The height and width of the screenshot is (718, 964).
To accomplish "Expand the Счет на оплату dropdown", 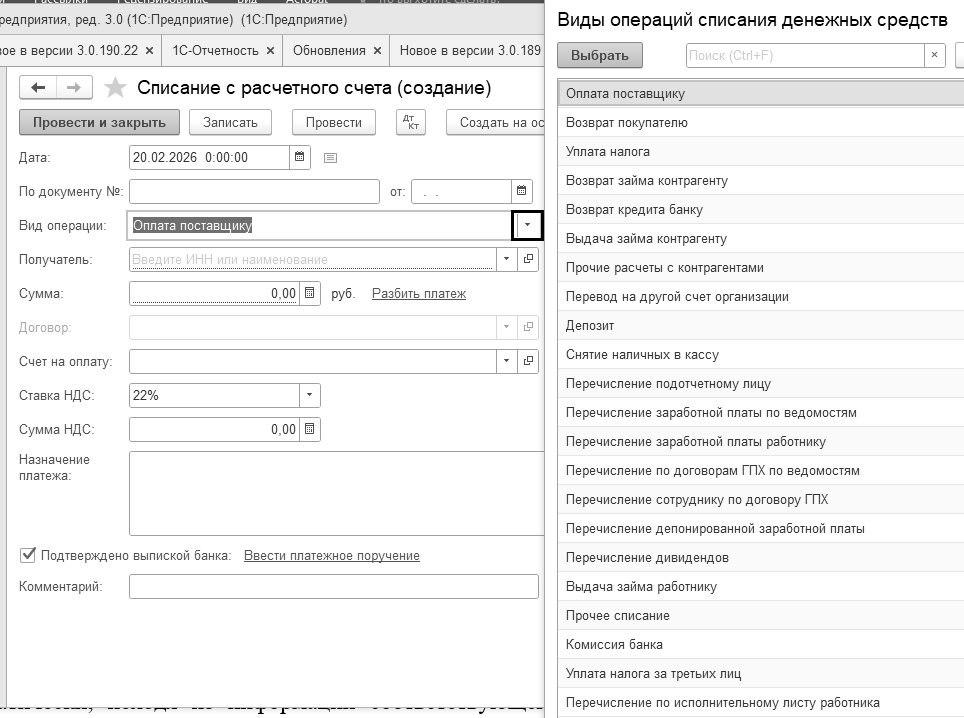I will coord(506,361).
